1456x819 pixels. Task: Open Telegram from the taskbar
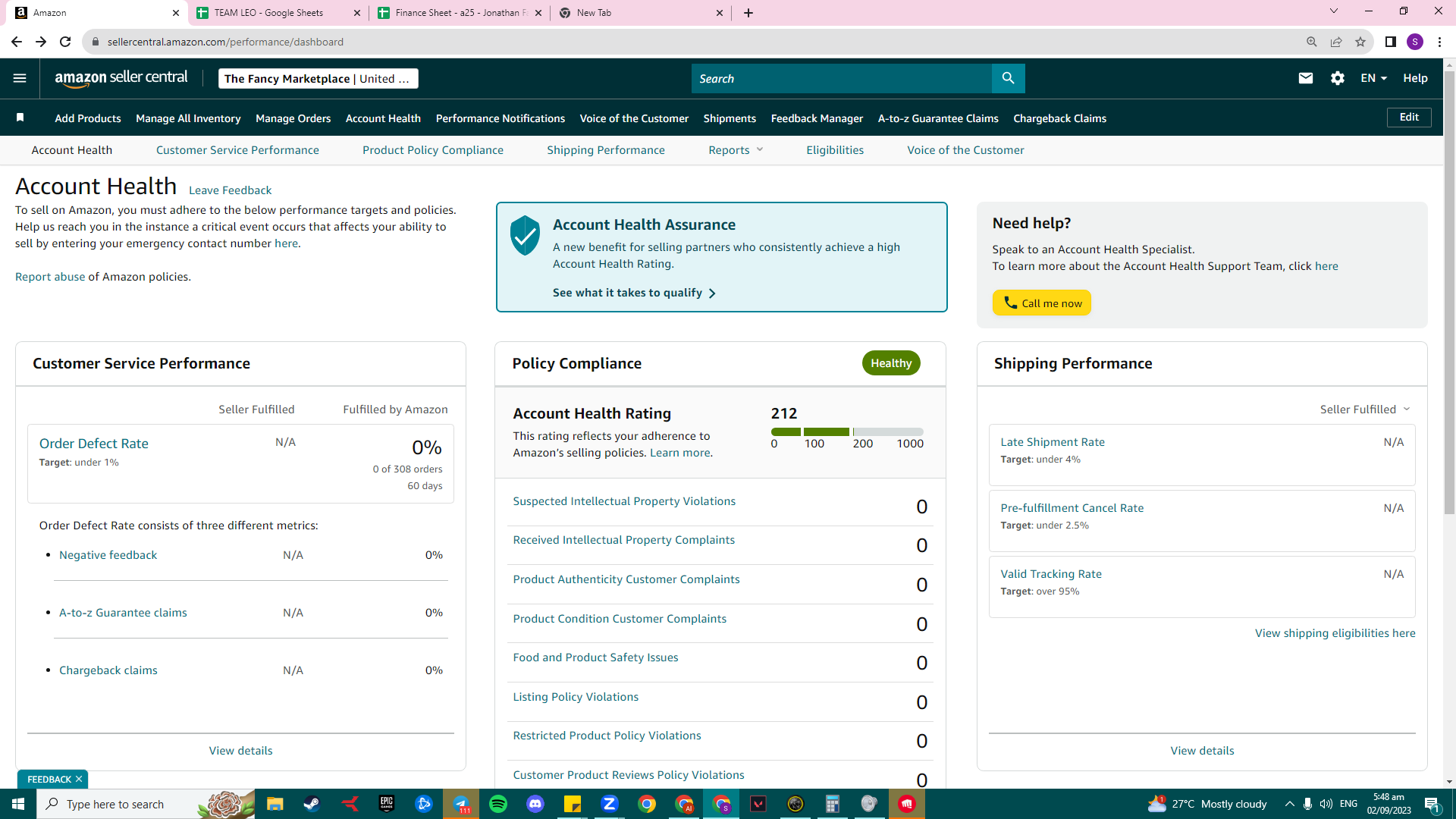tap(461, 804)
